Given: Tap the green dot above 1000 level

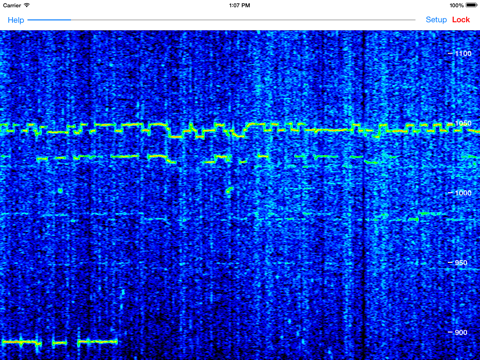Looking at the screenshot, I should [x=229, y=190].
